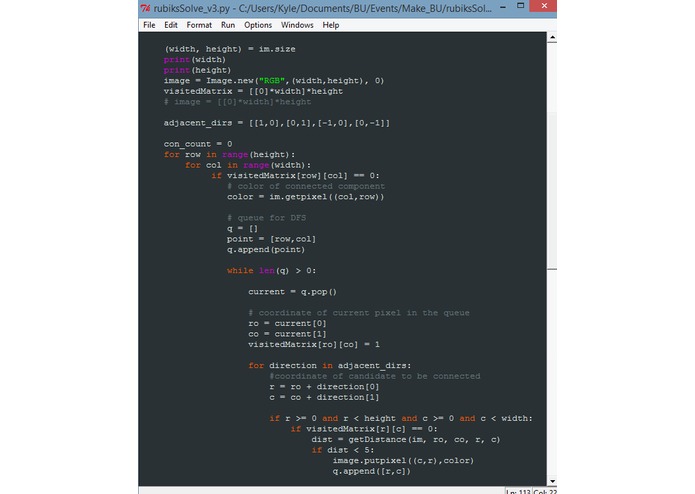Click the "for direction in adjacent_dirs:" line
Viewport: 695px width, 494px height.
point(329,366)
